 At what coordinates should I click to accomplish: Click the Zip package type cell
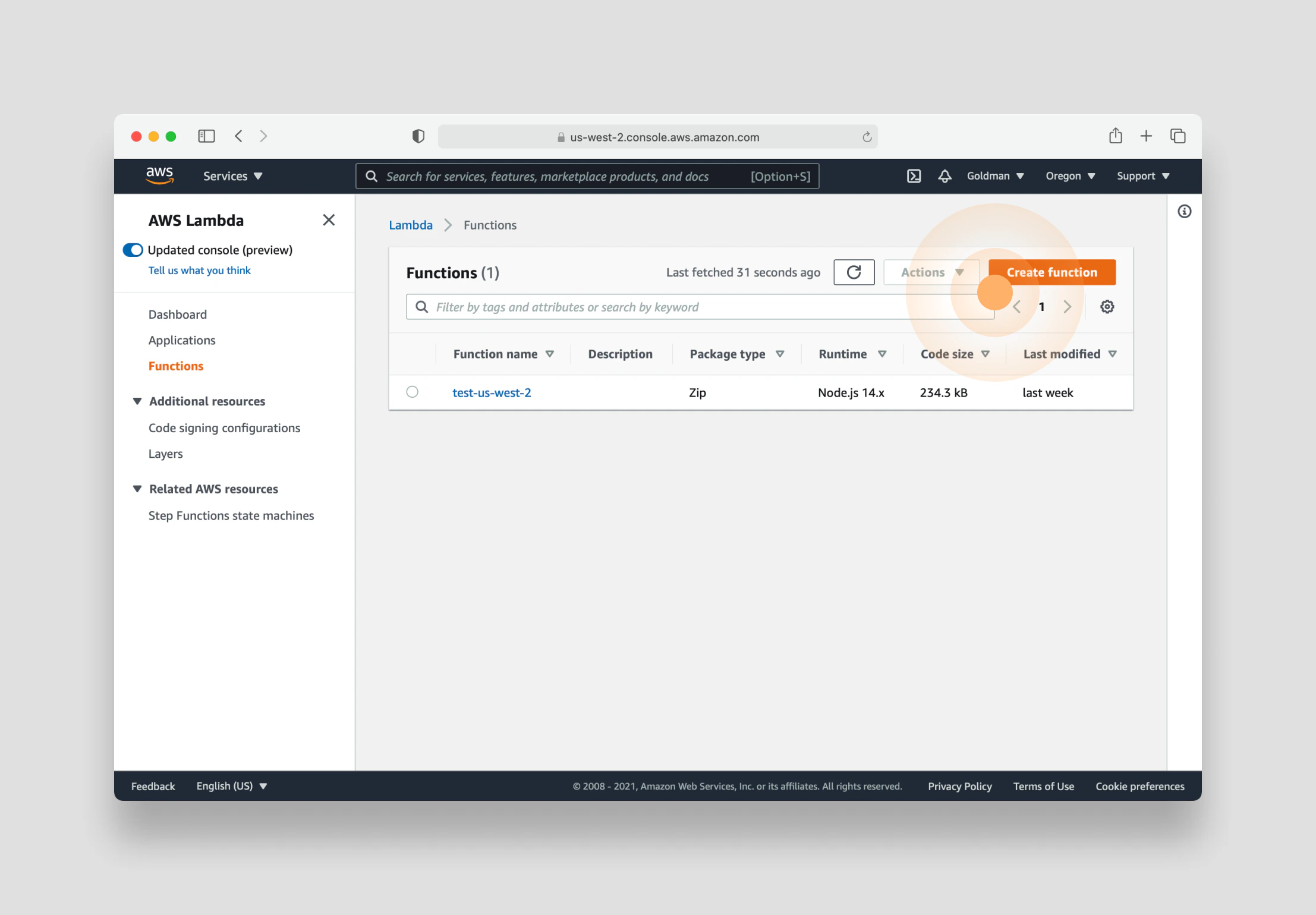pos(698,392)
